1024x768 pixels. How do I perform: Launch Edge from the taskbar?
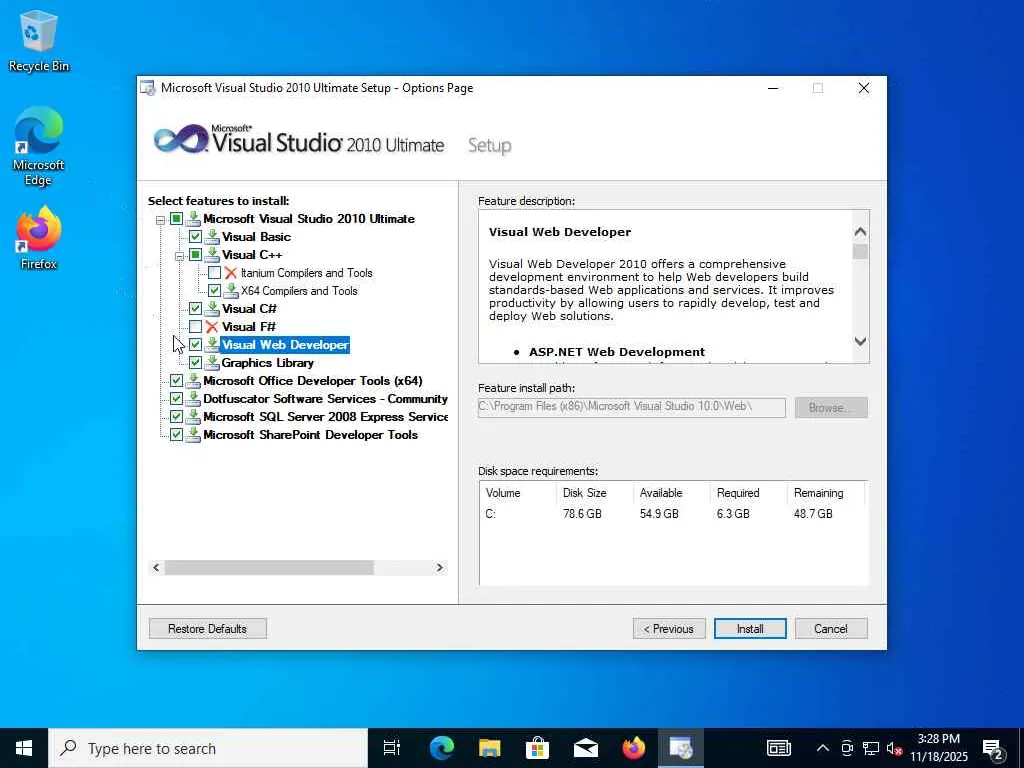(x=441, y=748)
